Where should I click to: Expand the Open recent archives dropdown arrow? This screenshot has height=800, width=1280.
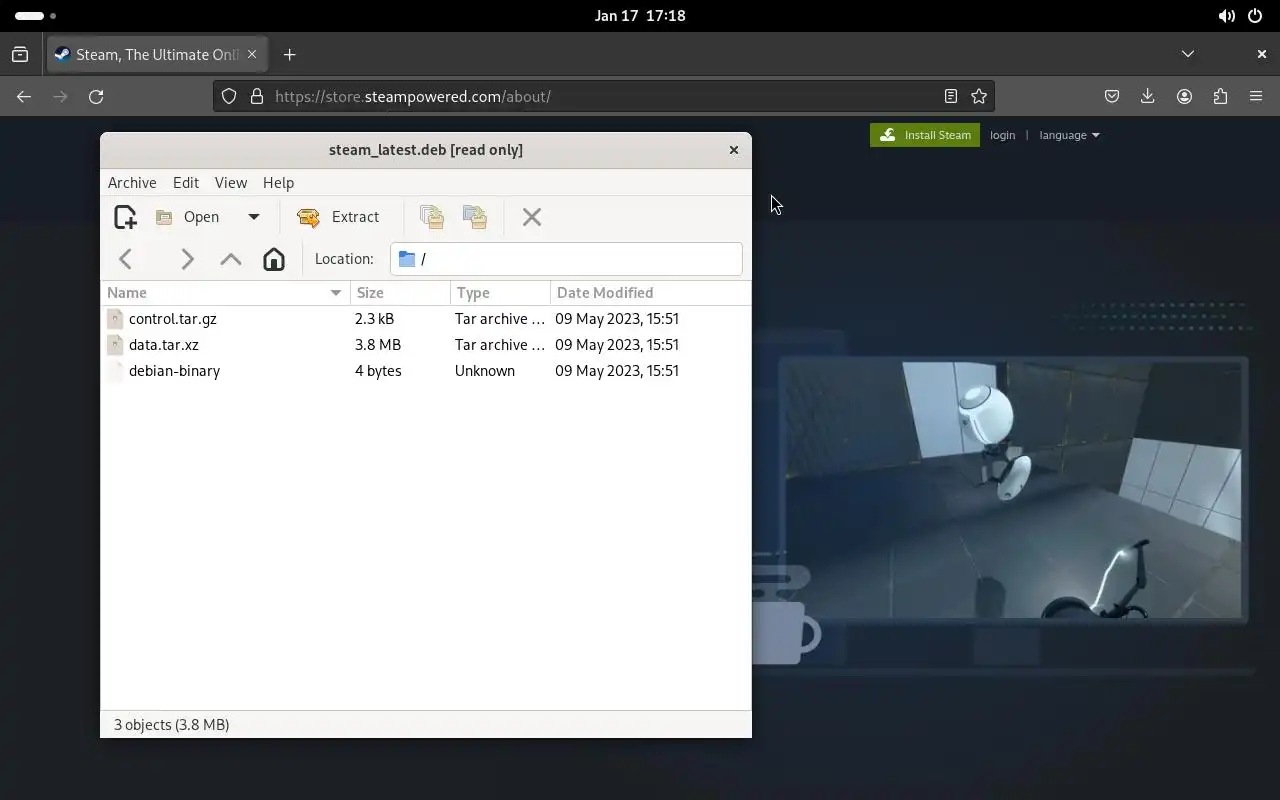254,217
